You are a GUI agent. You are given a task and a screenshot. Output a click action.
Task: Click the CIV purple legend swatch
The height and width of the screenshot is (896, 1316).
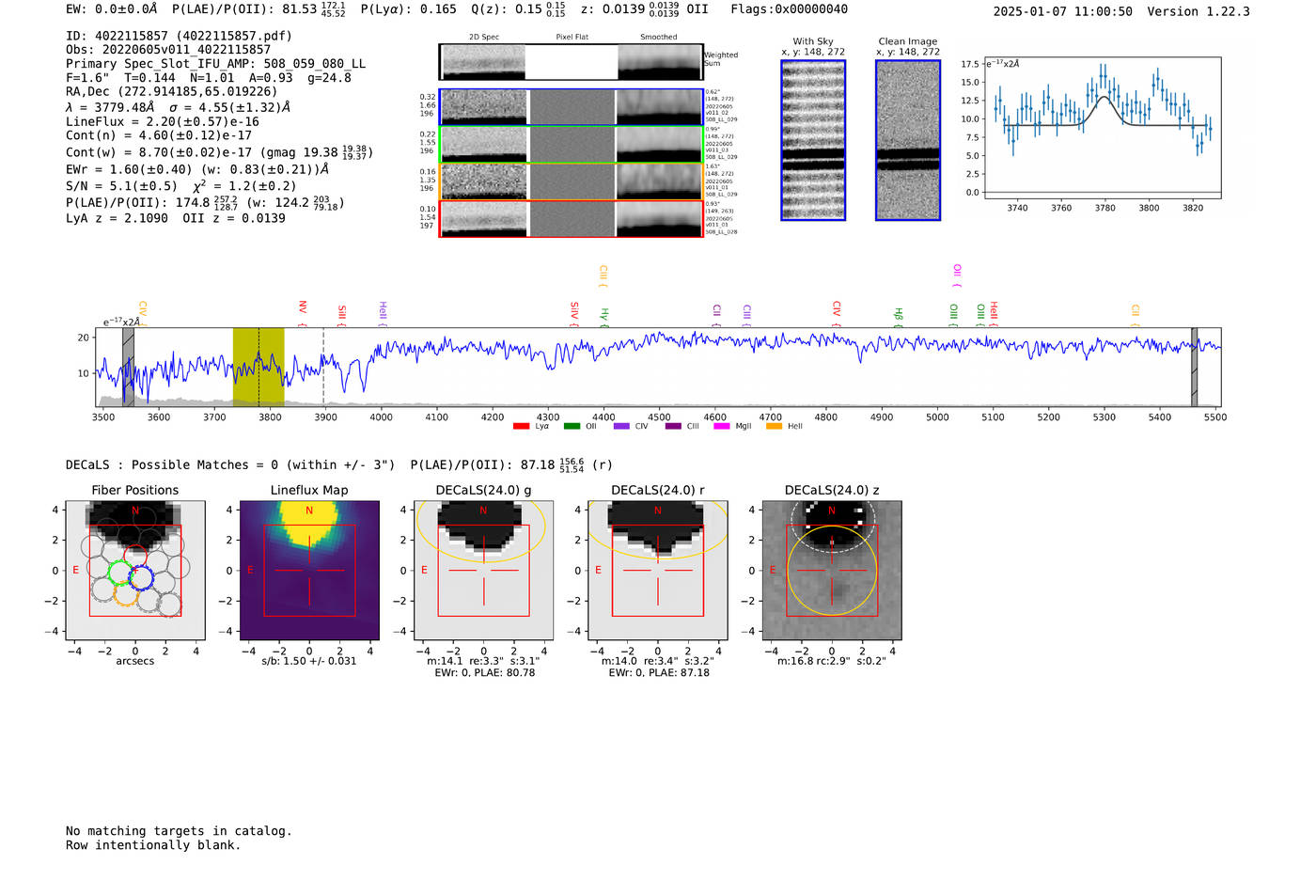[621, 426]
